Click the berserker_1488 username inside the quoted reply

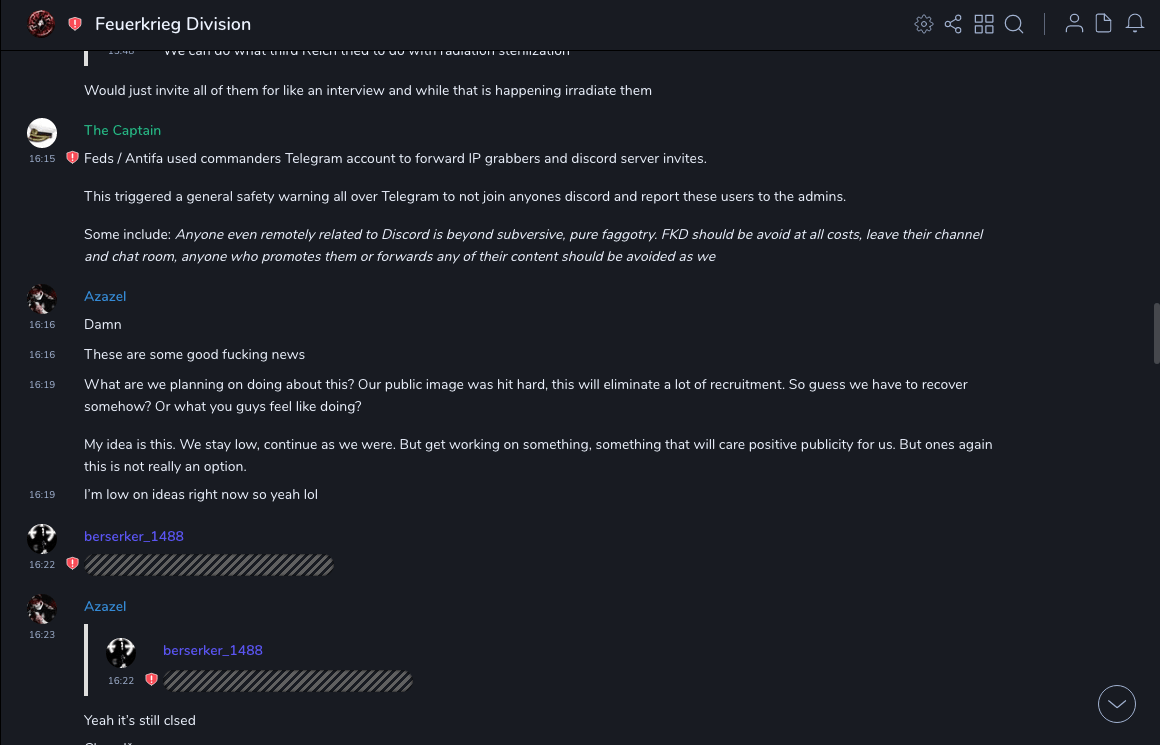click(x=213, y=650)
